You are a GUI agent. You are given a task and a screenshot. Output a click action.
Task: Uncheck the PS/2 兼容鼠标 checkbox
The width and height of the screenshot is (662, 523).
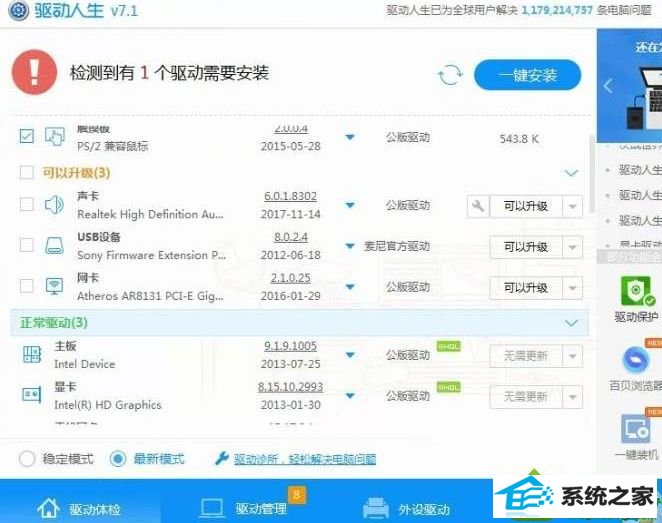coord(27,136)
